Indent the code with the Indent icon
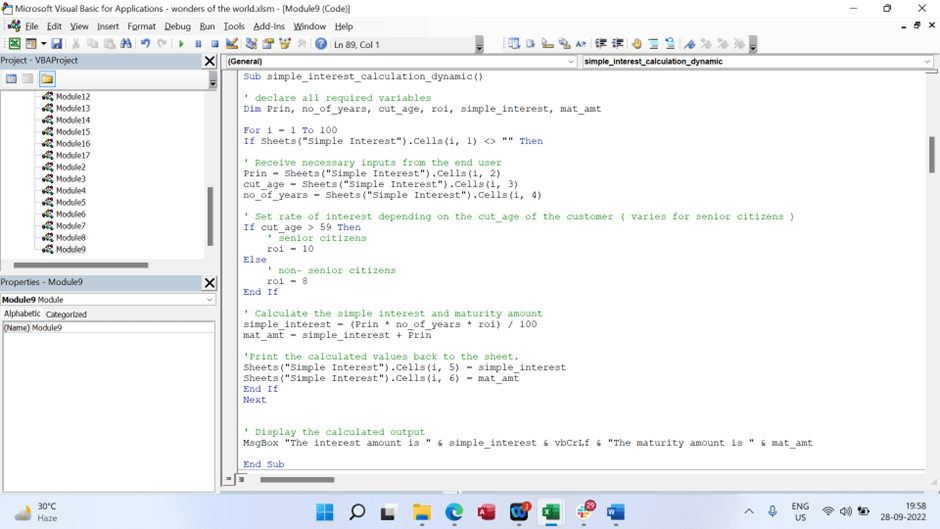 [601, 44]
